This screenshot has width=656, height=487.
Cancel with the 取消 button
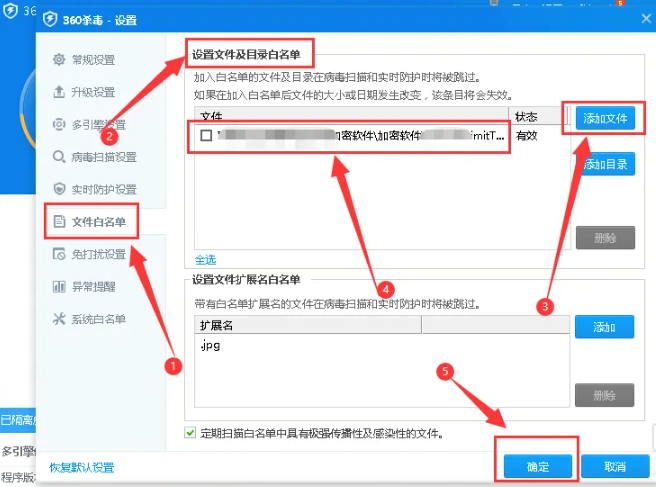[615, 466]
